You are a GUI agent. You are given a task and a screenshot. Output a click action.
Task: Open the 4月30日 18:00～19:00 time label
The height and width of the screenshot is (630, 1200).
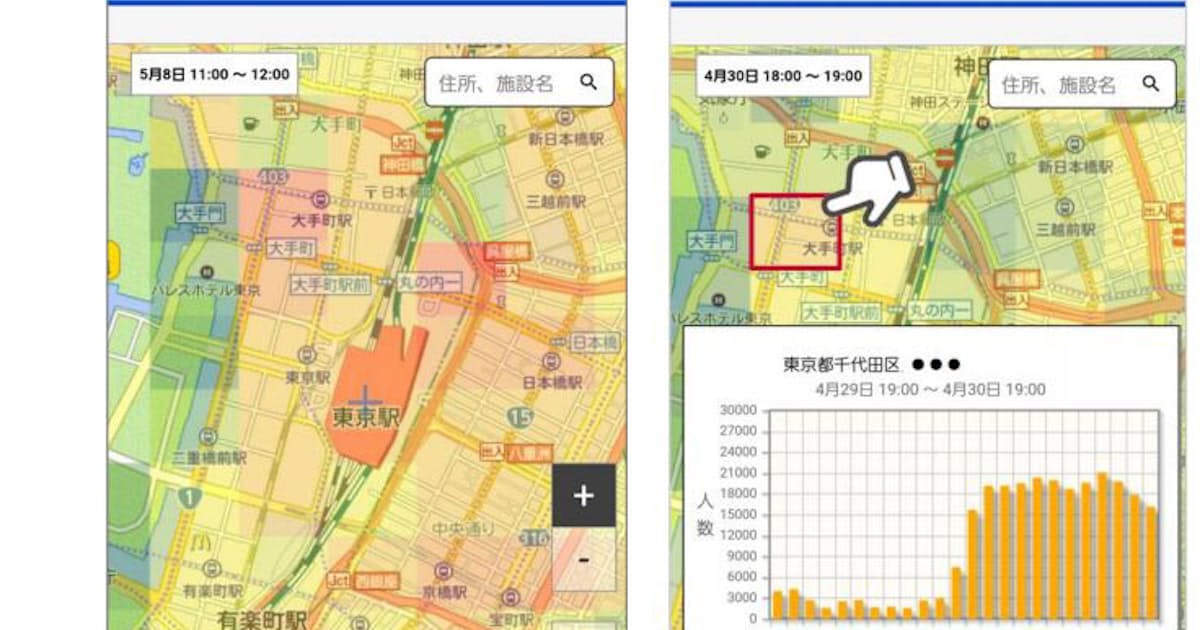click(783, 74)
